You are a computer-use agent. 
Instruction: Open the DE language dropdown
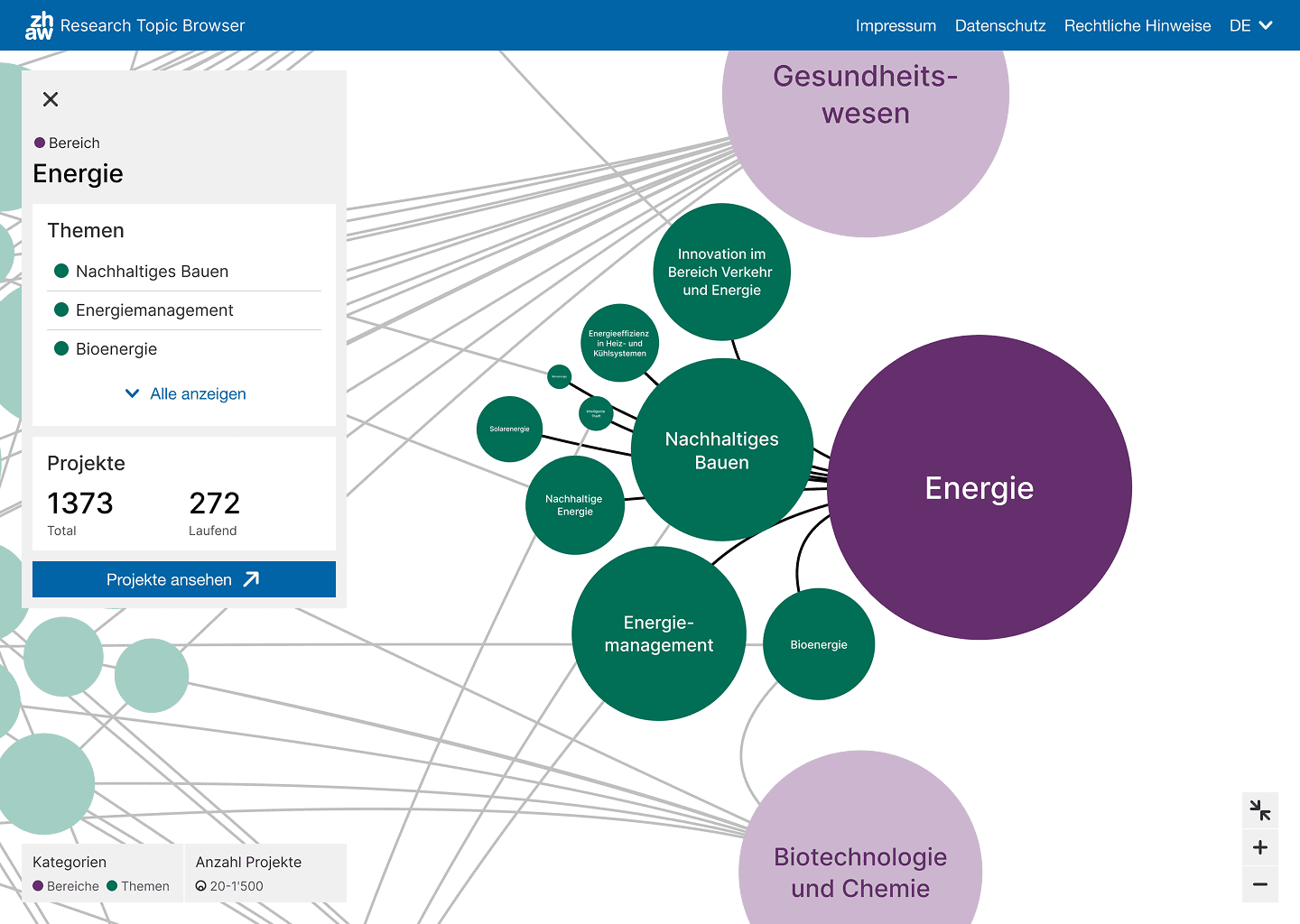tap(1250, 25)
